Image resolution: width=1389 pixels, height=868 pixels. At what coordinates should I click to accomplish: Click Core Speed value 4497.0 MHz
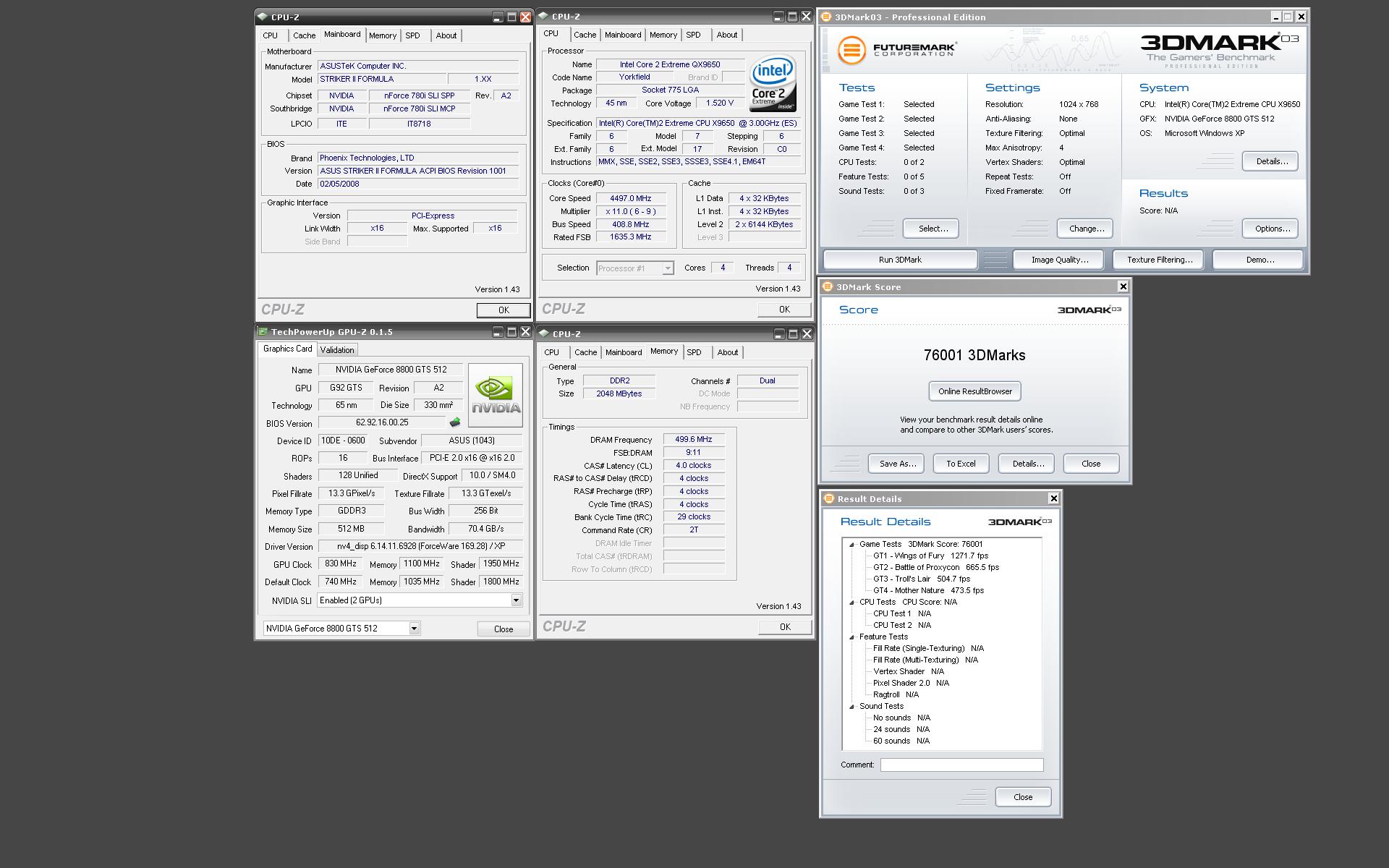630,198
